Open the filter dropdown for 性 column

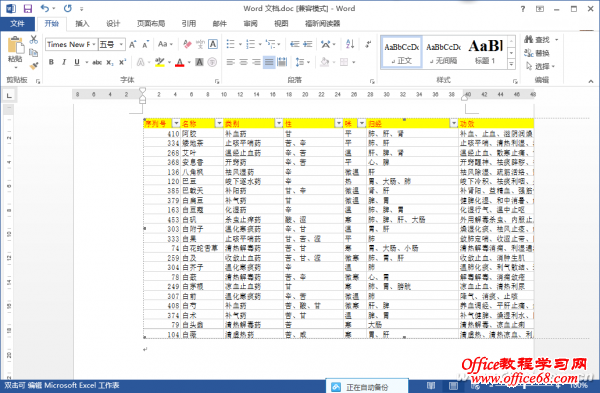pos(338,123)
